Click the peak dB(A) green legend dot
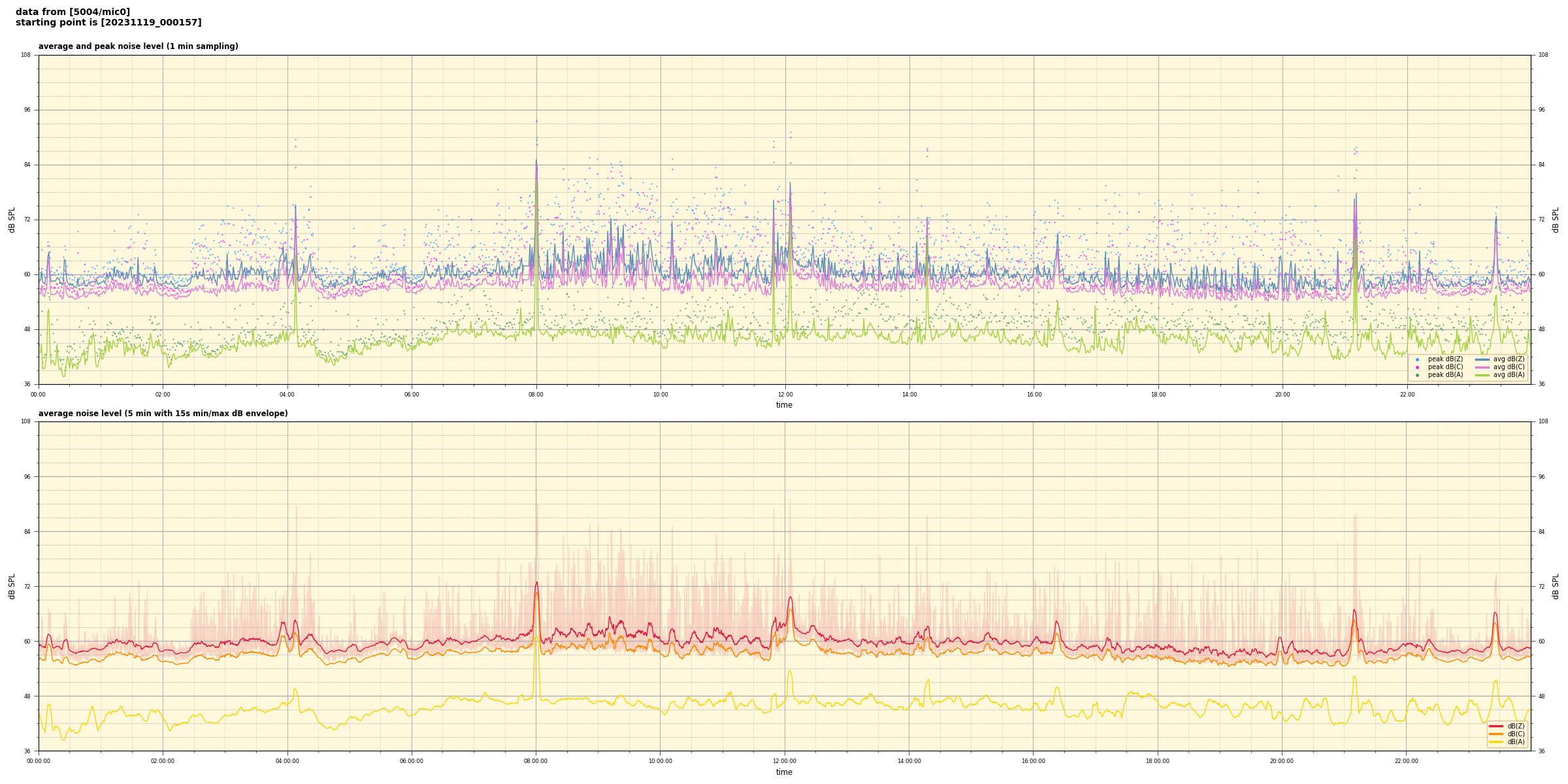The width and height of the screenshot is (1568, 784). [1417, 375]
